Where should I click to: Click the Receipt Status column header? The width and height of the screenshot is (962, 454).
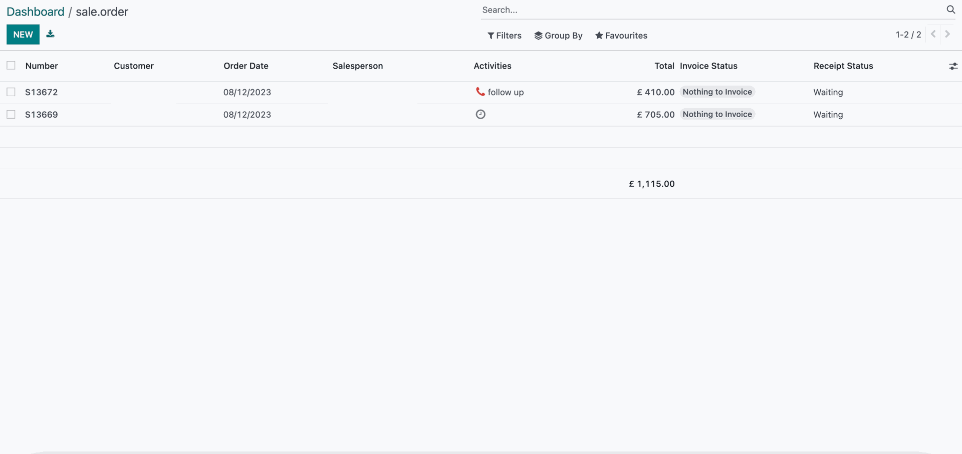pyautogui.click(x=843, y=66)
